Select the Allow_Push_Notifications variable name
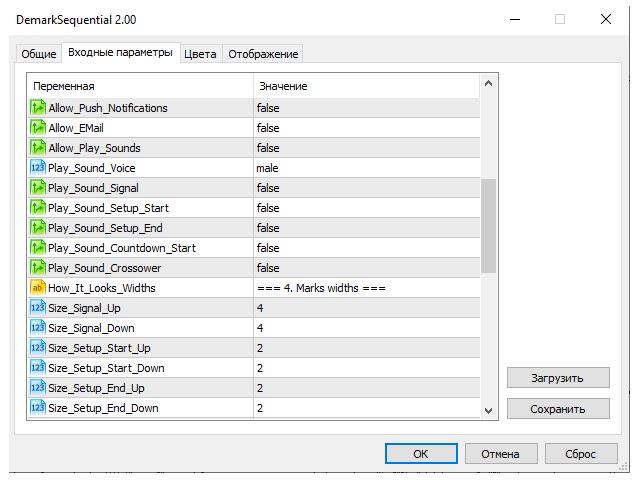 pyautogui.click(x=108, y=108)
